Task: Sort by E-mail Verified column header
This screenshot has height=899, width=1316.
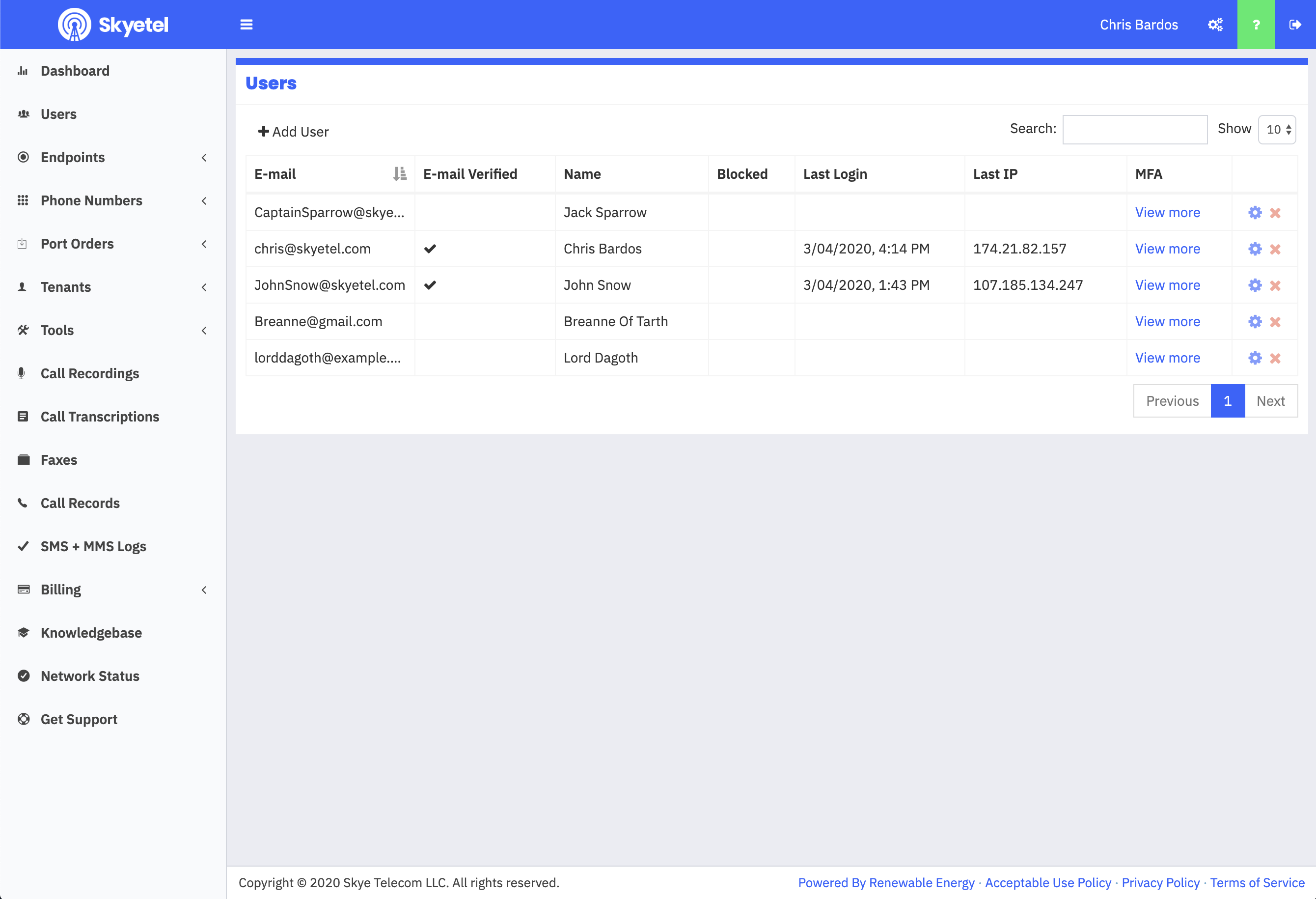Action: [485, 174]
